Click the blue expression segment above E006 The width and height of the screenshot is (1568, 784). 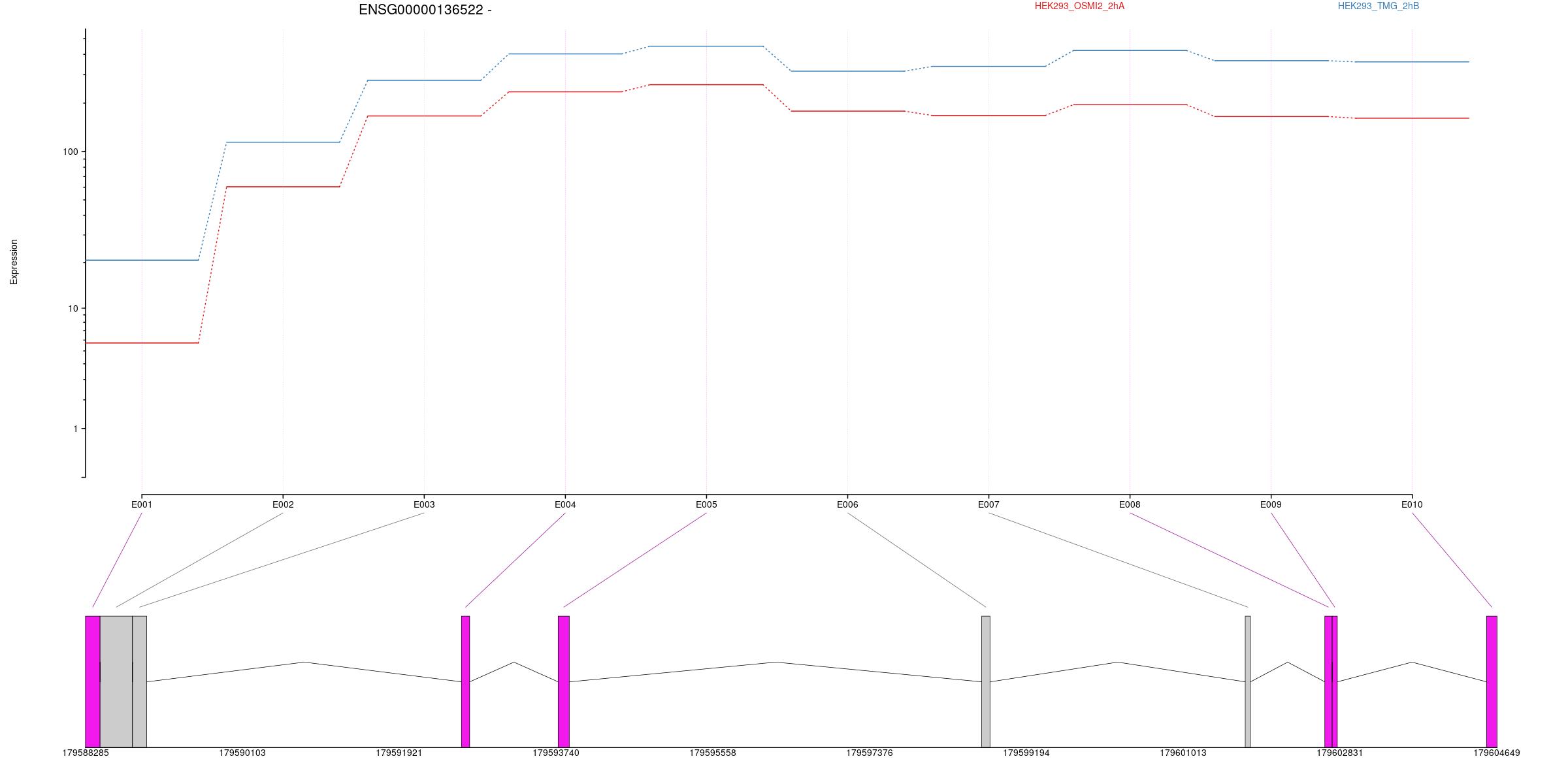pyautogui.click(x=847, y=71)
